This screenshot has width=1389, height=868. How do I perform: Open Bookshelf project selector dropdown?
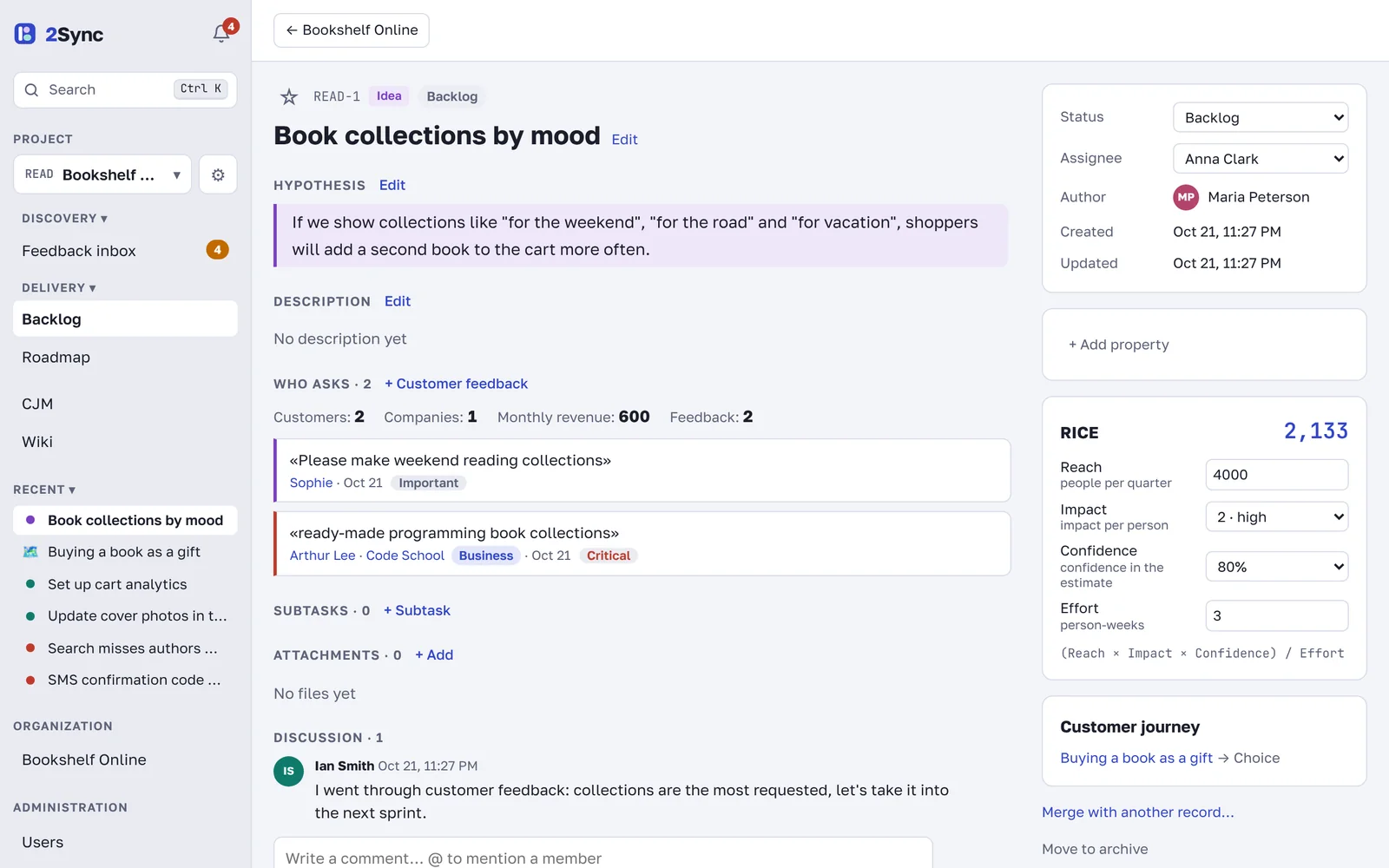(x=102, y=174)
